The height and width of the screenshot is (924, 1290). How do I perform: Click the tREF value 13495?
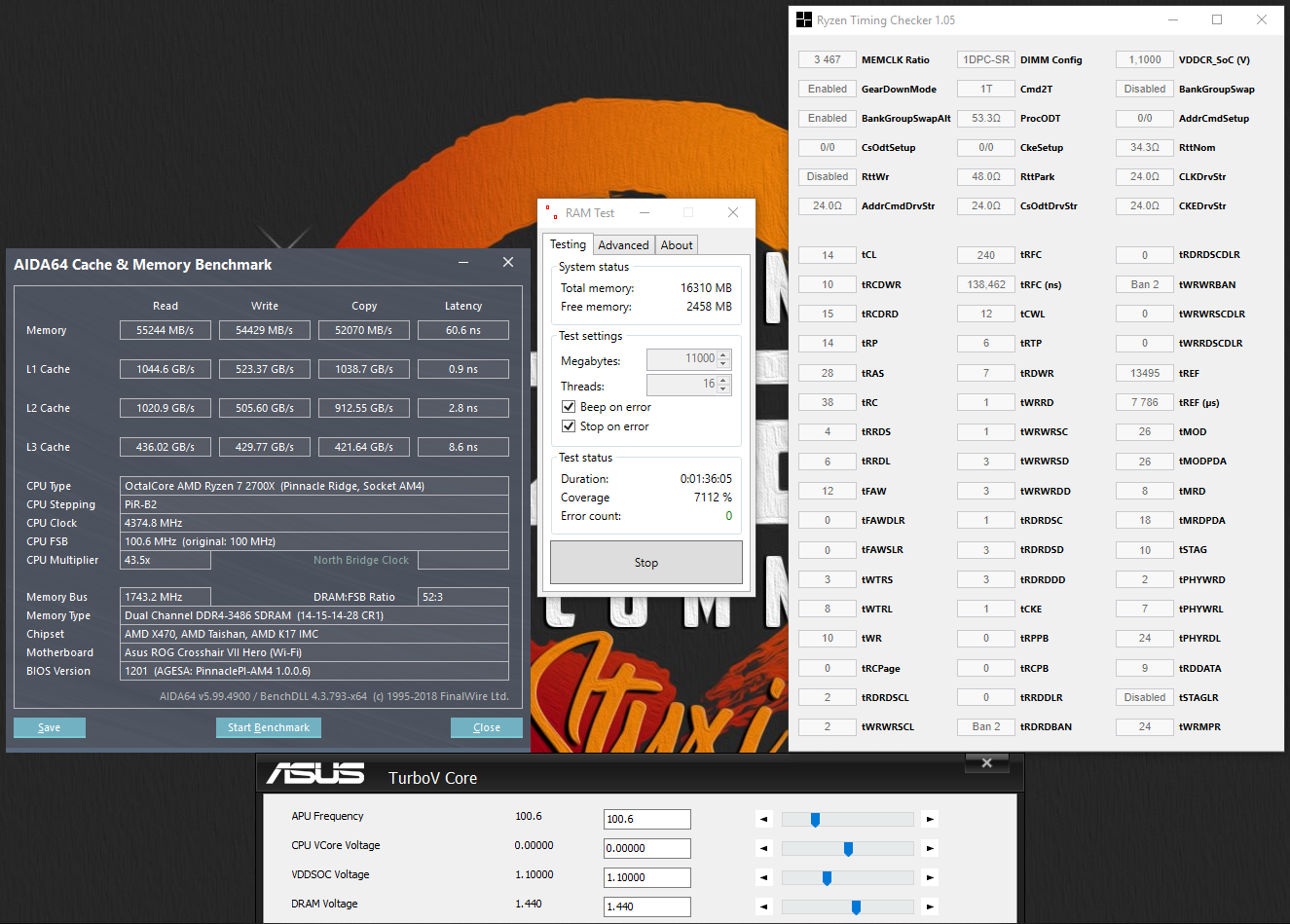pyautogui.click(x=1145, y=373)
